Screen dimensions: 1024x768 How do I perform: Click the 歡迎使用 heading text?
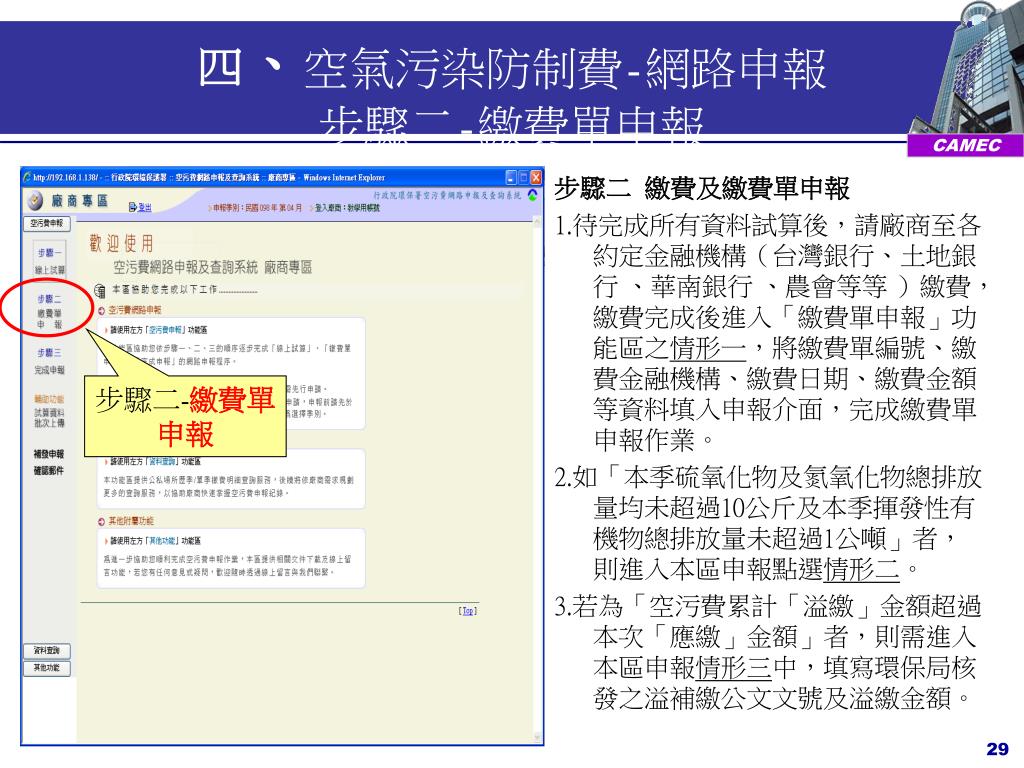[x=121, y=244]
